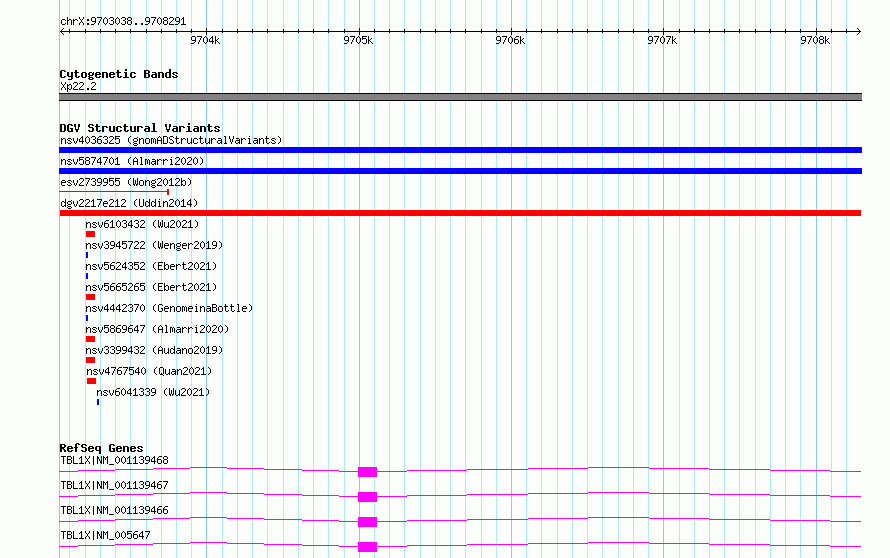Click the RefSeq Genes track title
This screenshot has height=558, width=890.
click(x=101, y=448)
